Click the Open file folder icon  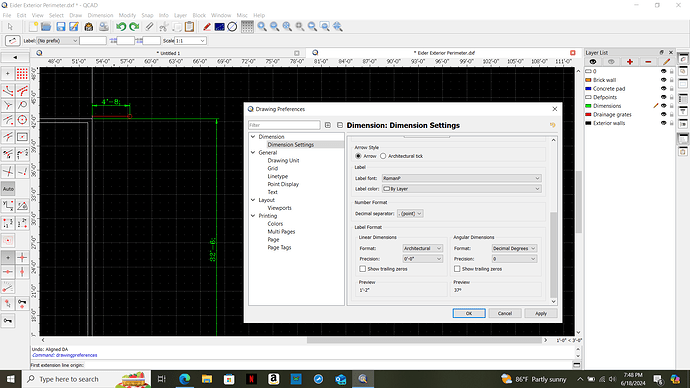(46, 27)
